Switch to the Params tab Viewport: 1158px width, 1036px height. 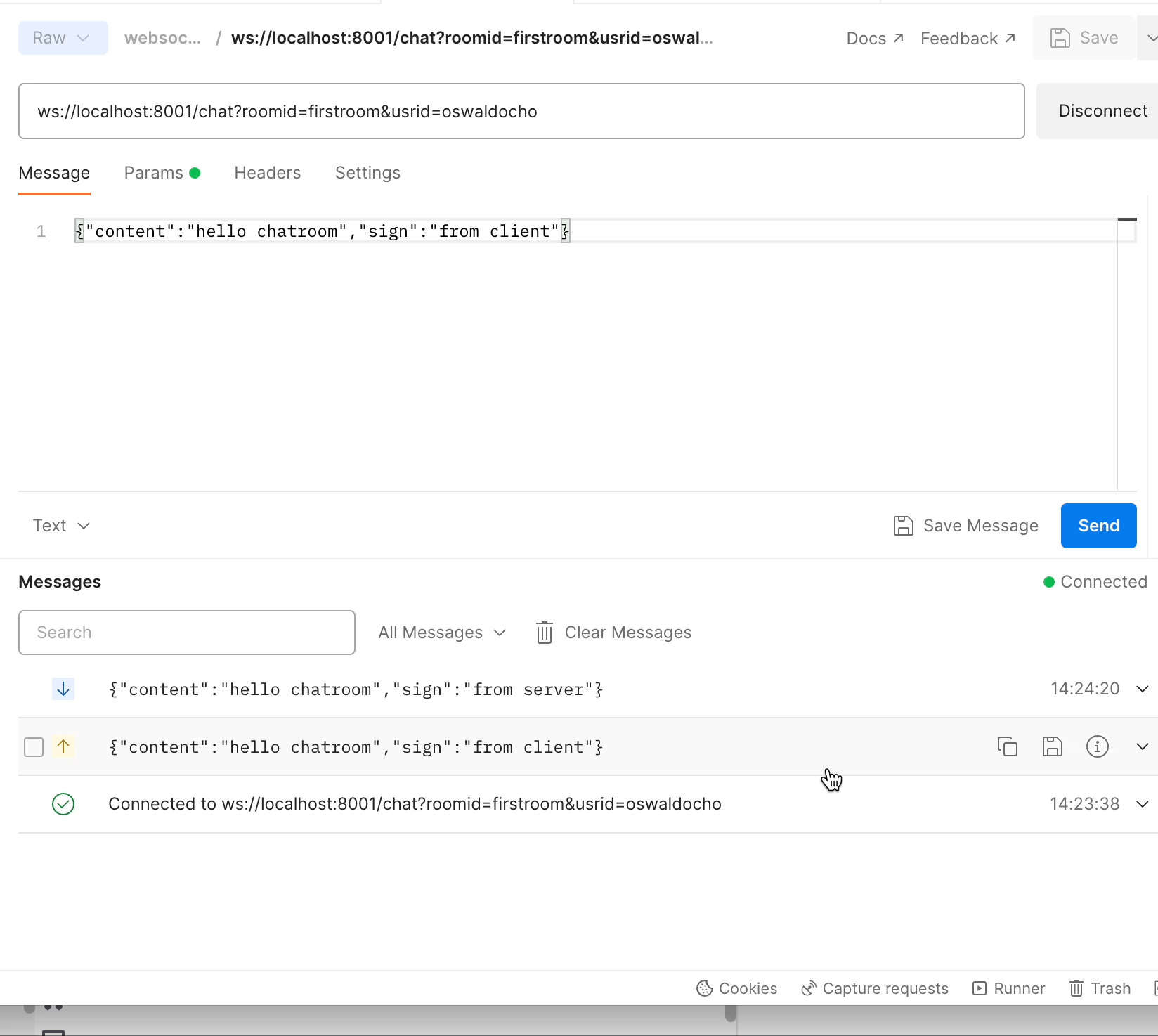pyautogui.click(x=162, y=173)
